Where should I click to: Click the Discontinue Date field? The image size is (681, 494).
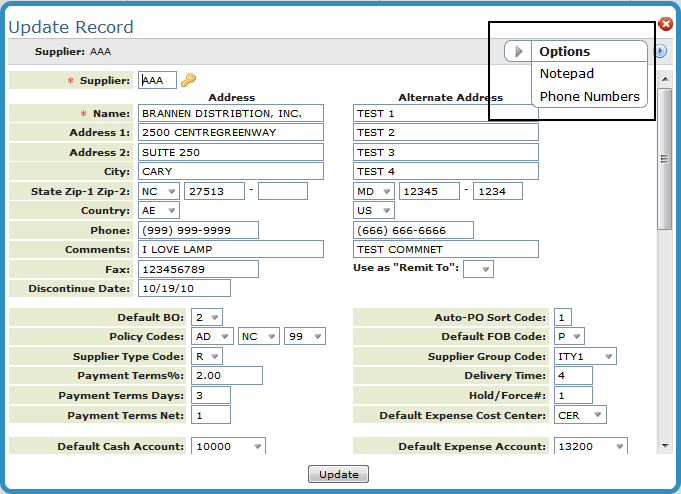click(184, 288)
